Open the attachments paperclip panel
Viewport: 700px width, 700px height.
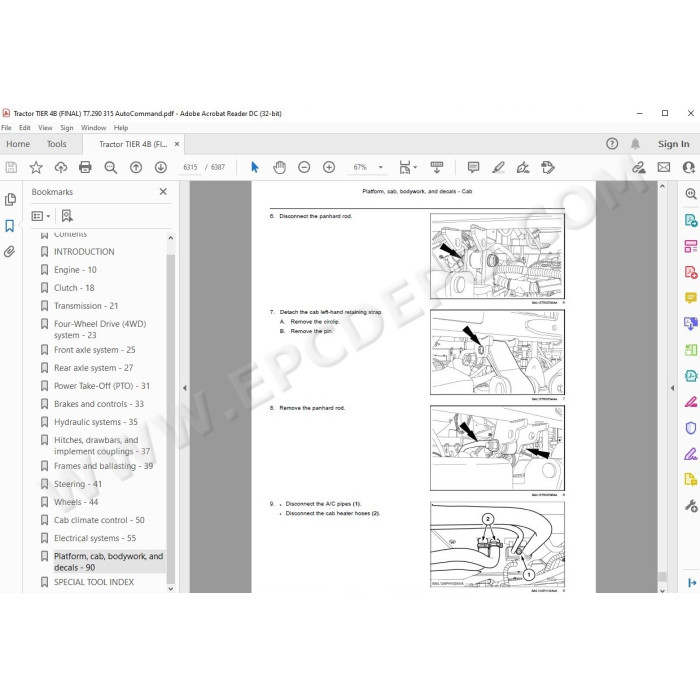9,251
